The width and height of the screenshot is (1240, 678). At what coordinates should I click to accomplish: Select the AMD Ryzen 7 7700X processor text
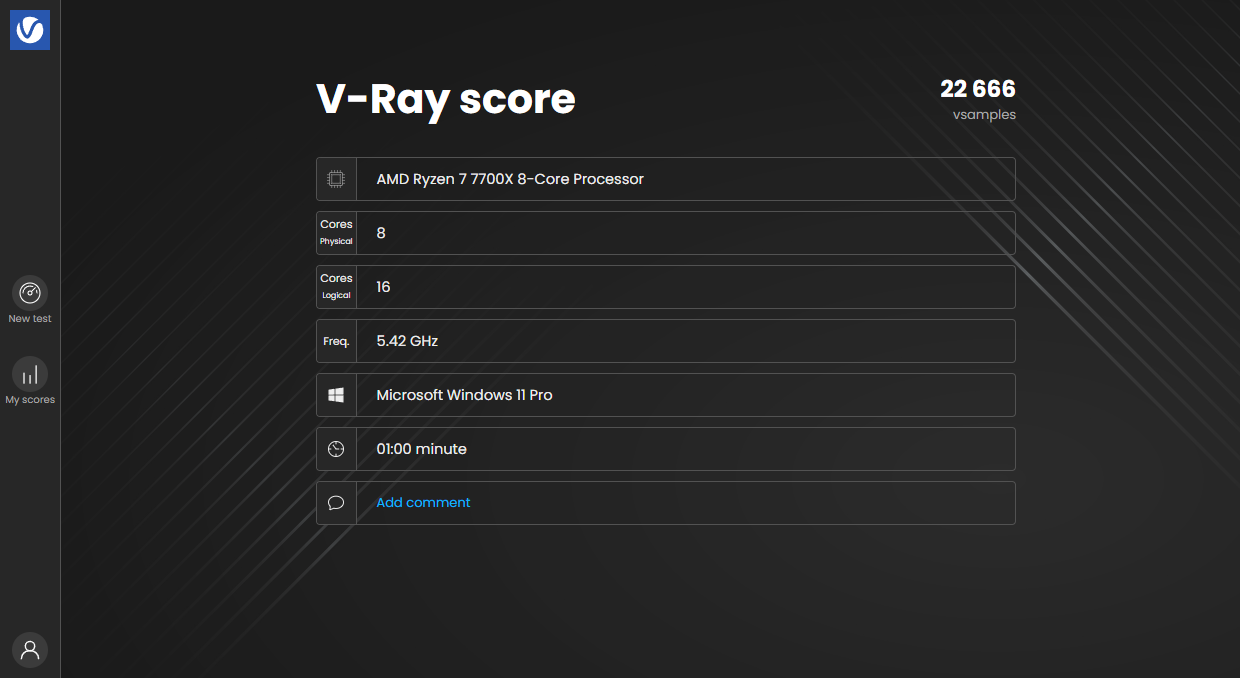click(510, 179)
